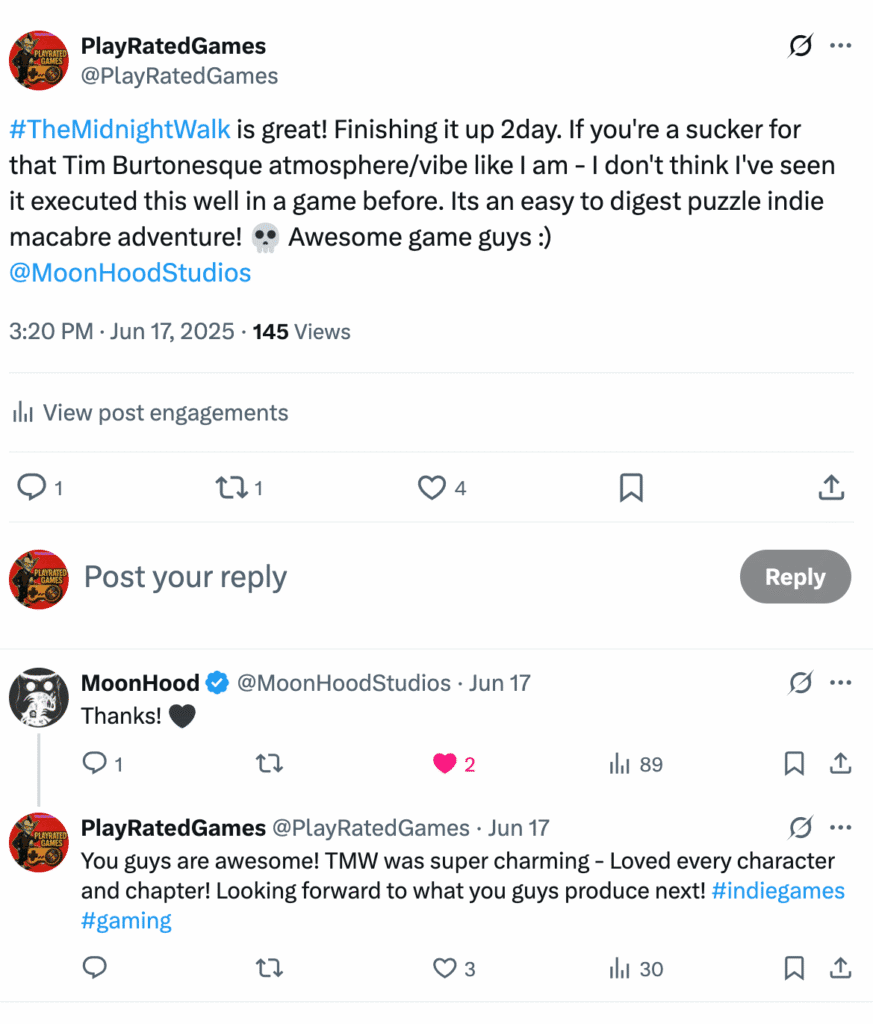Open @MoonHoodStudios mention in main post

(130, 273)
